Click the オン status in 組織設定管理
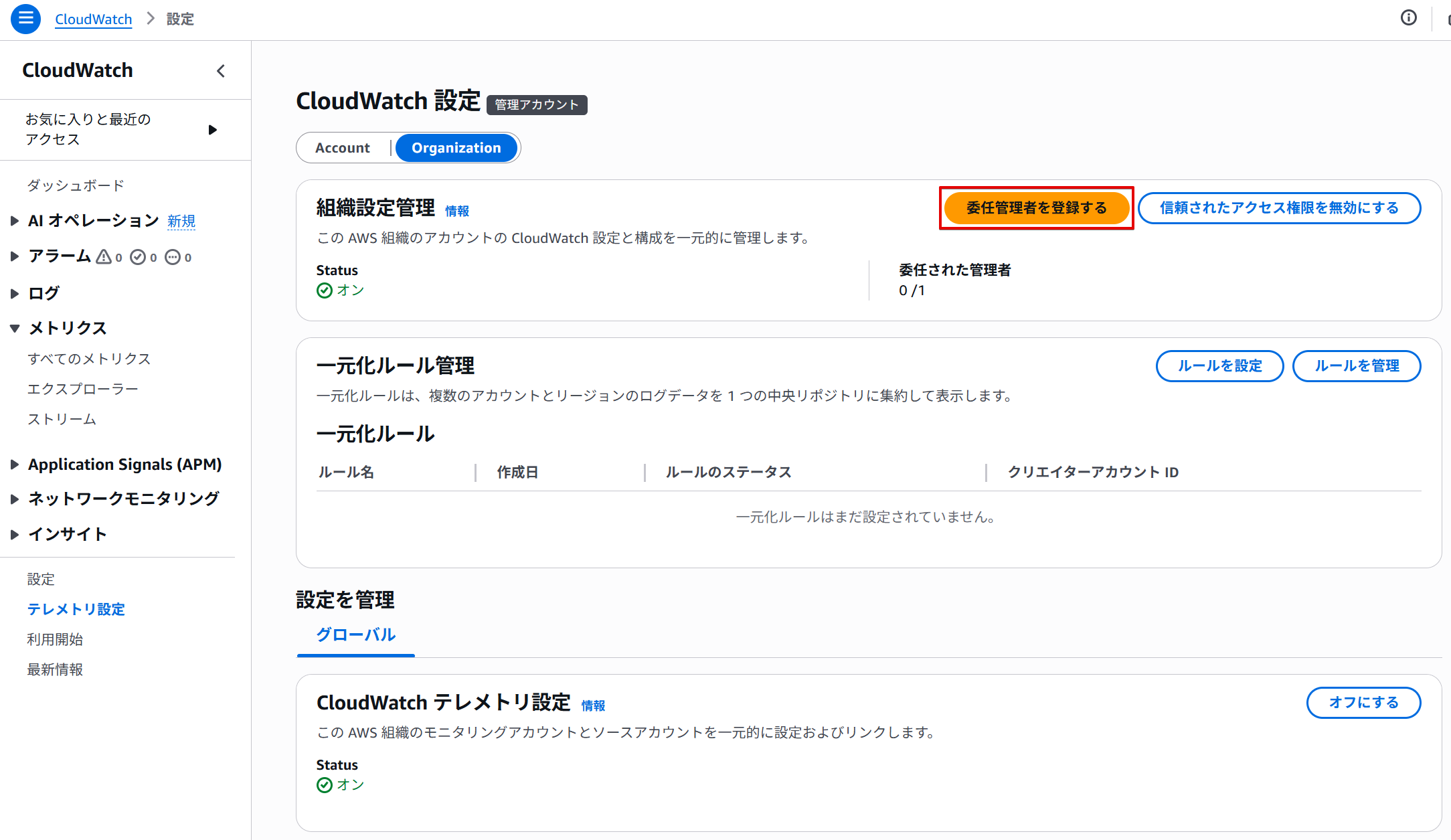 tap(341, 290)
